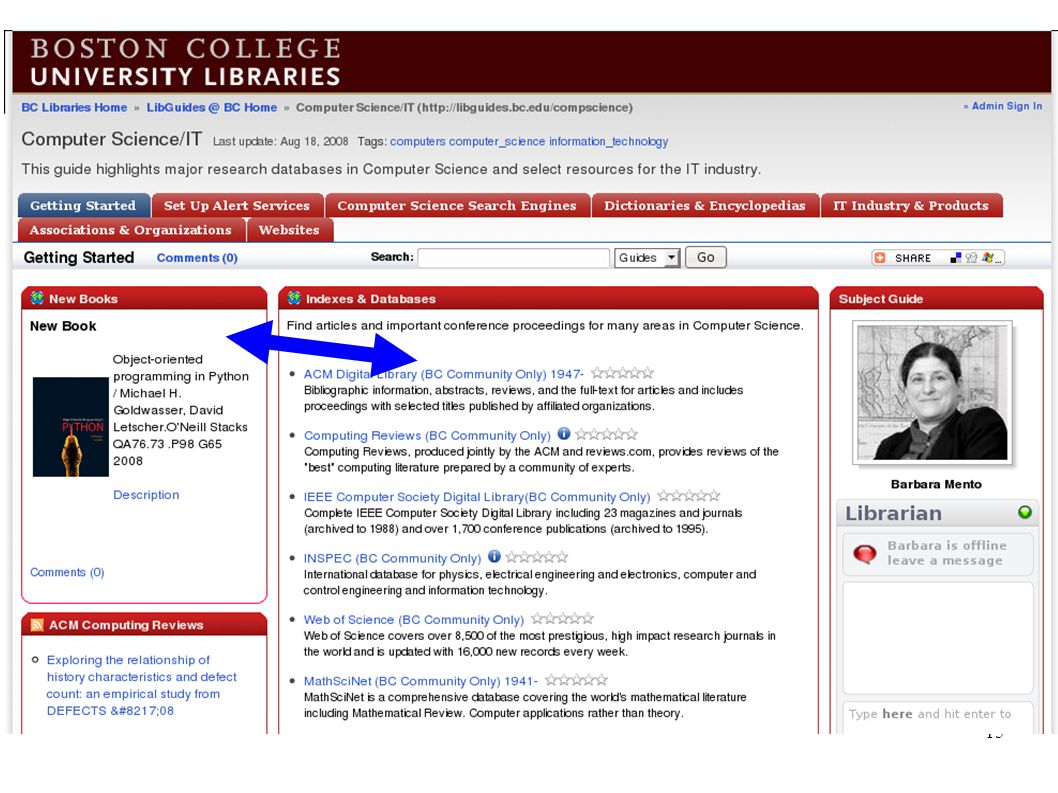Open the Websites tab
The width and height of the screenshot is (1058, 793).
289,230
